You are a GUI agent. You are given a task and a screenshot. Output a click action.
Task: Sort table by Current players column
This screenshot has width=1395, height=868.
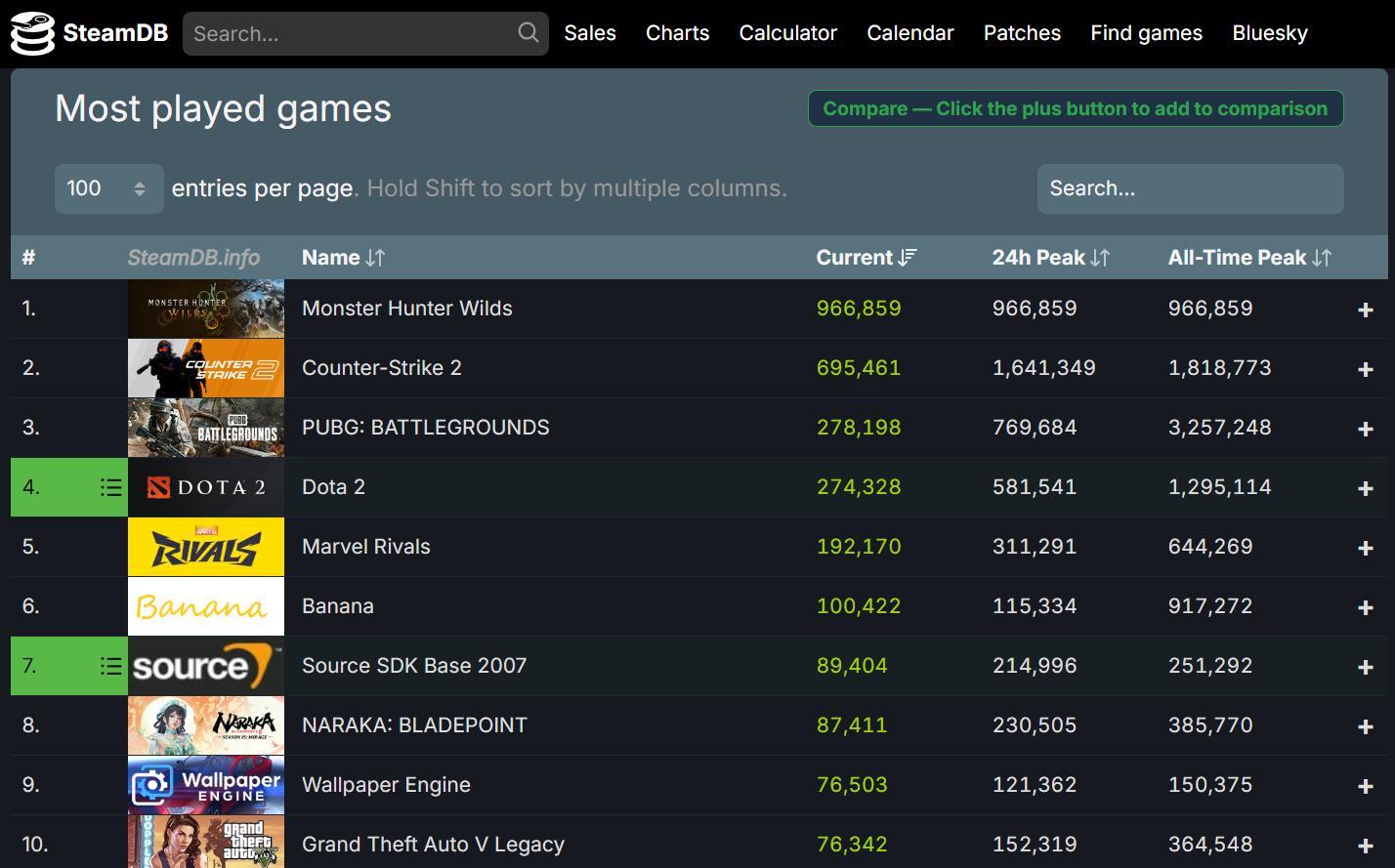(866, 258)
